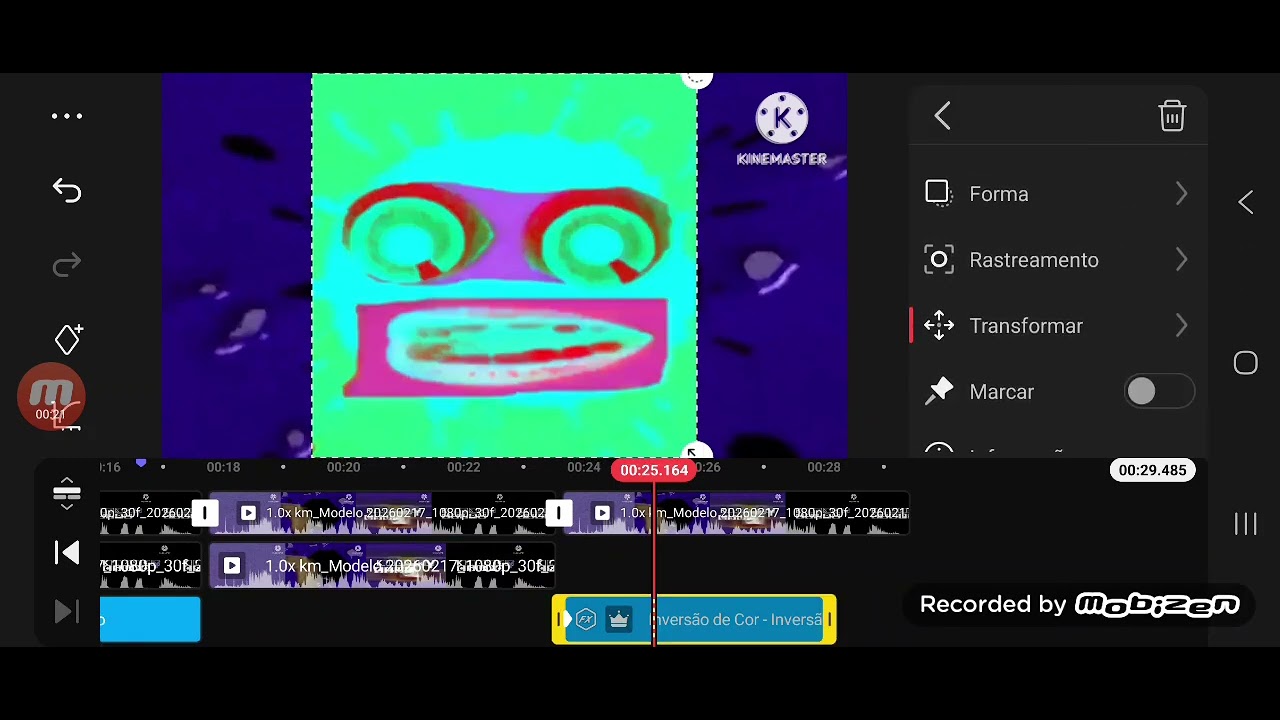Expand the Rastreamento options chevron
Image resolution: width=1280 pixels, height=720 pixels.
pyautogui.click(x=1181, y=260)
